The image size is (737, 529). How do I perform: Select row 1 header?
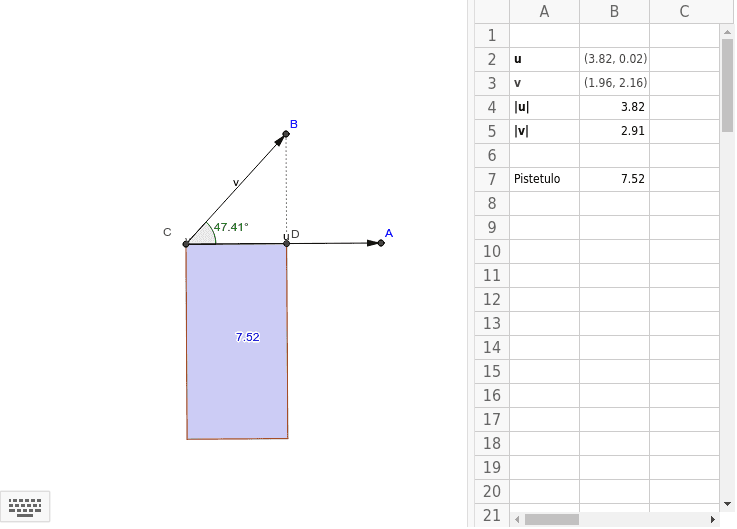click(492, 35)
